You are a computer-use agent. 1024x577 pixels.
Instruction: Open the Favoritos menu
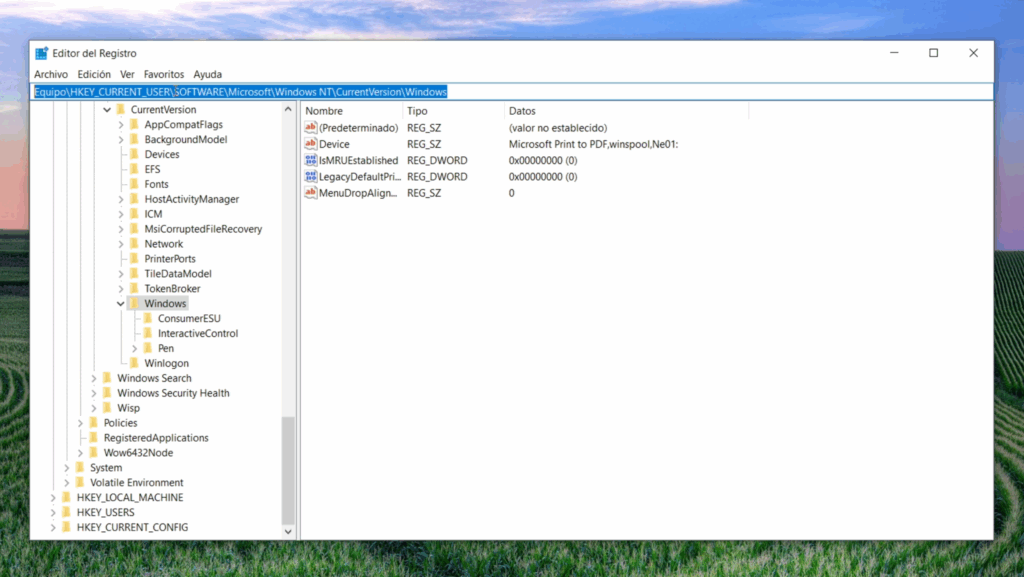pyautogui.click(x=164, y=74)
